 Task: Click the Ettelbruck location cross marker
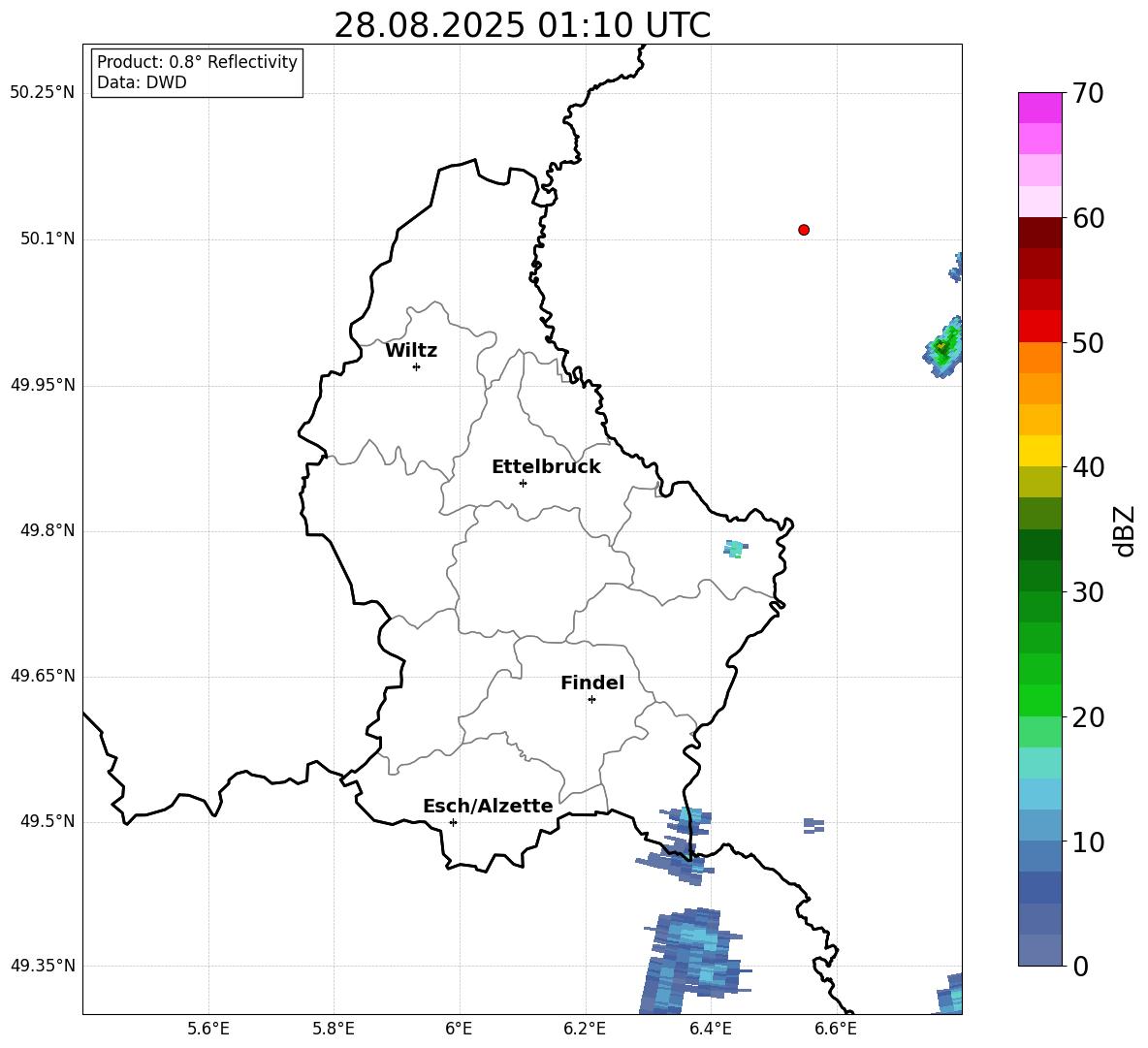click(x=523, y=483)
